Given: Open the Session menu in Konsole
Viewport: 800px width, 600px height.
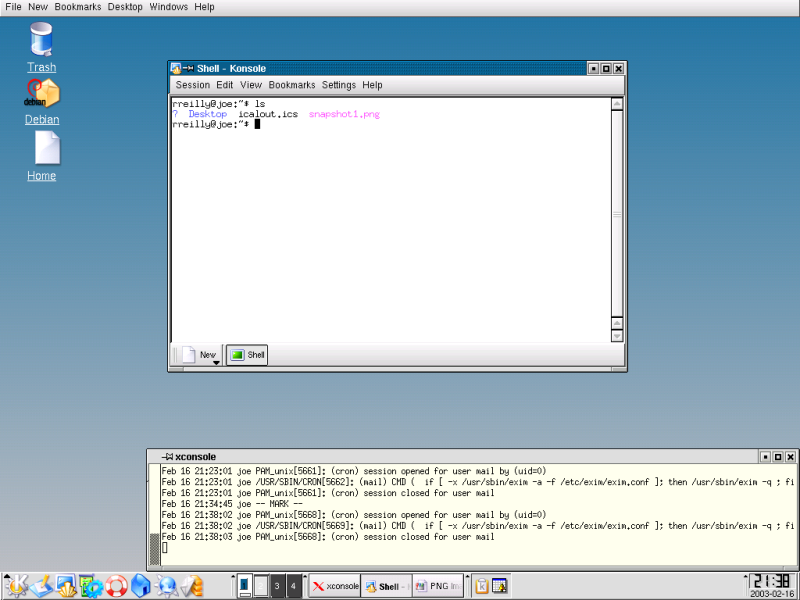Looking at the screenshot, I should click(193, 85).
